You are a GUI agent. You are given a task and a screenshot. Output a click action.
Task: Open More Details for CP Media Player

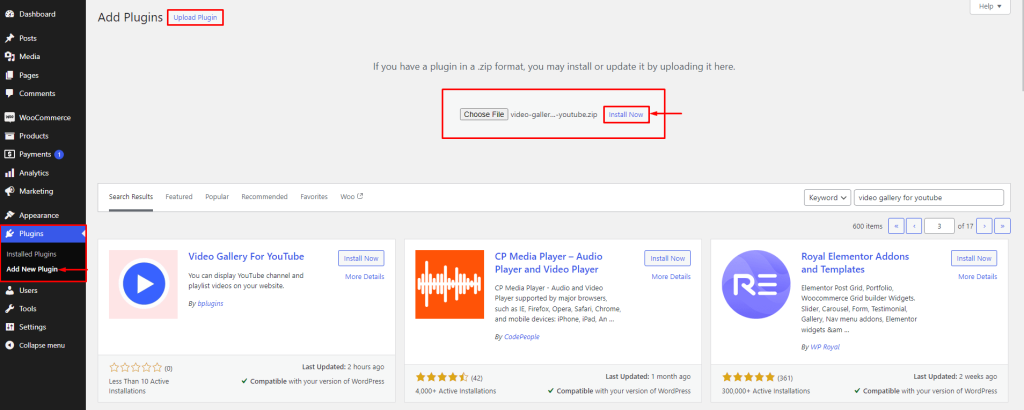[x=671, y=277]
